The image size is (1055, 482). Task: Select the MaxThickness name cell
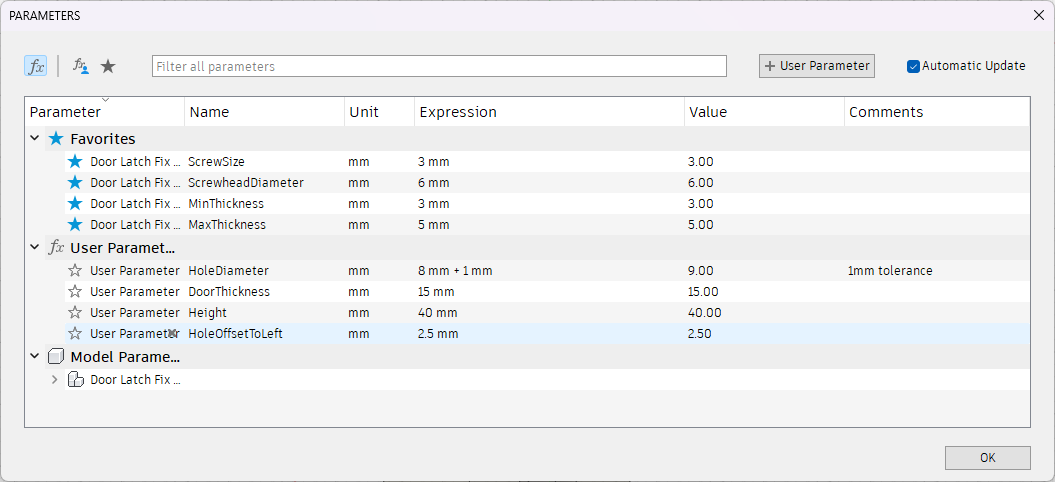(x=264, y=224)
